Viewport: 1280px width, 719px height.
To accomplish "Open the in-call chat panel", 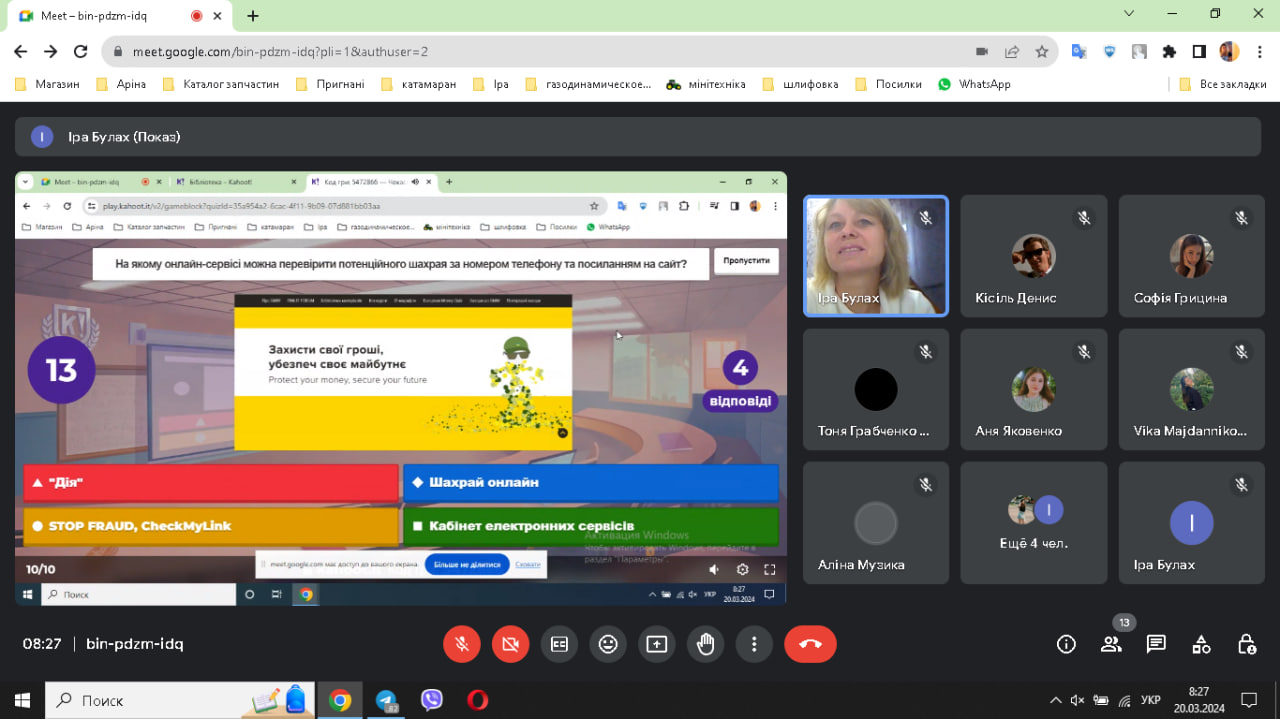I will (1156, 644).
